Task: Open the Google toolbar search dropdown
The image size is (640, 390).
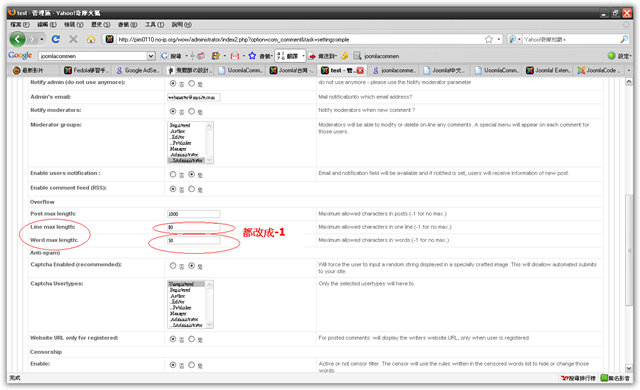Action: 151,56
